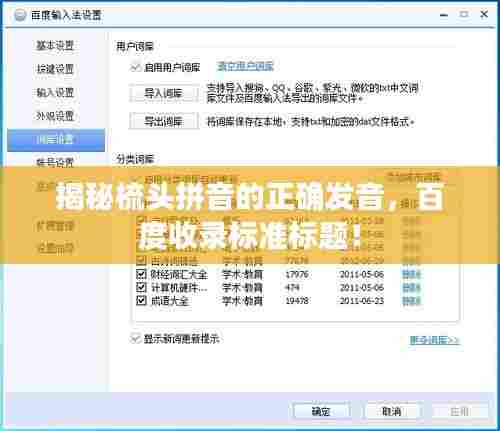Image resolution: width=500 pixels, height=431 pixels.
Task: Click the 取消 button
Action: [392, 412]
